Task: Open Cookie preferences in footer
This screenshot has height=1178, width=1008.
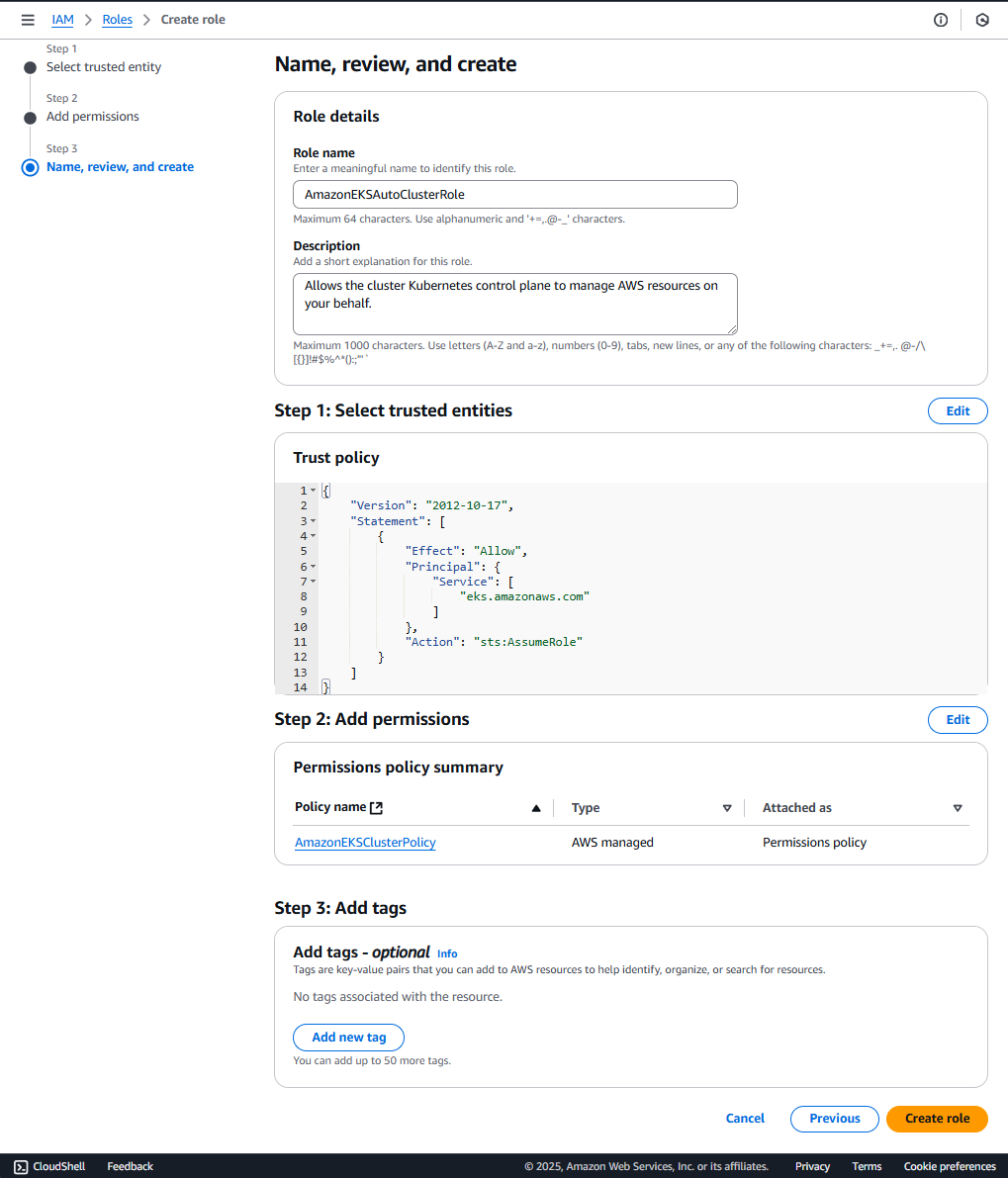Action: [950, 1167]
